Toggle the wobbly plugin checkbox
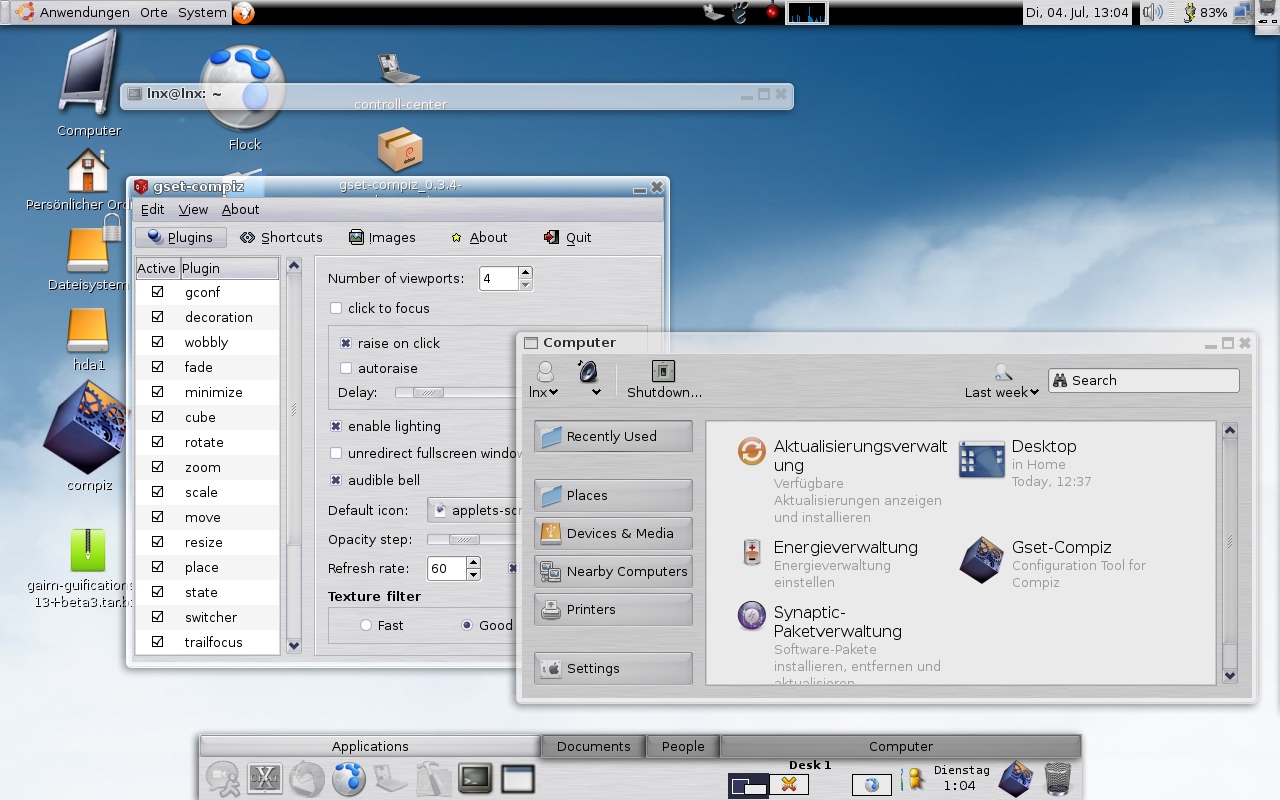This screenshot has width=1280, height=800. pyautogui.click(x=157, y=342)
